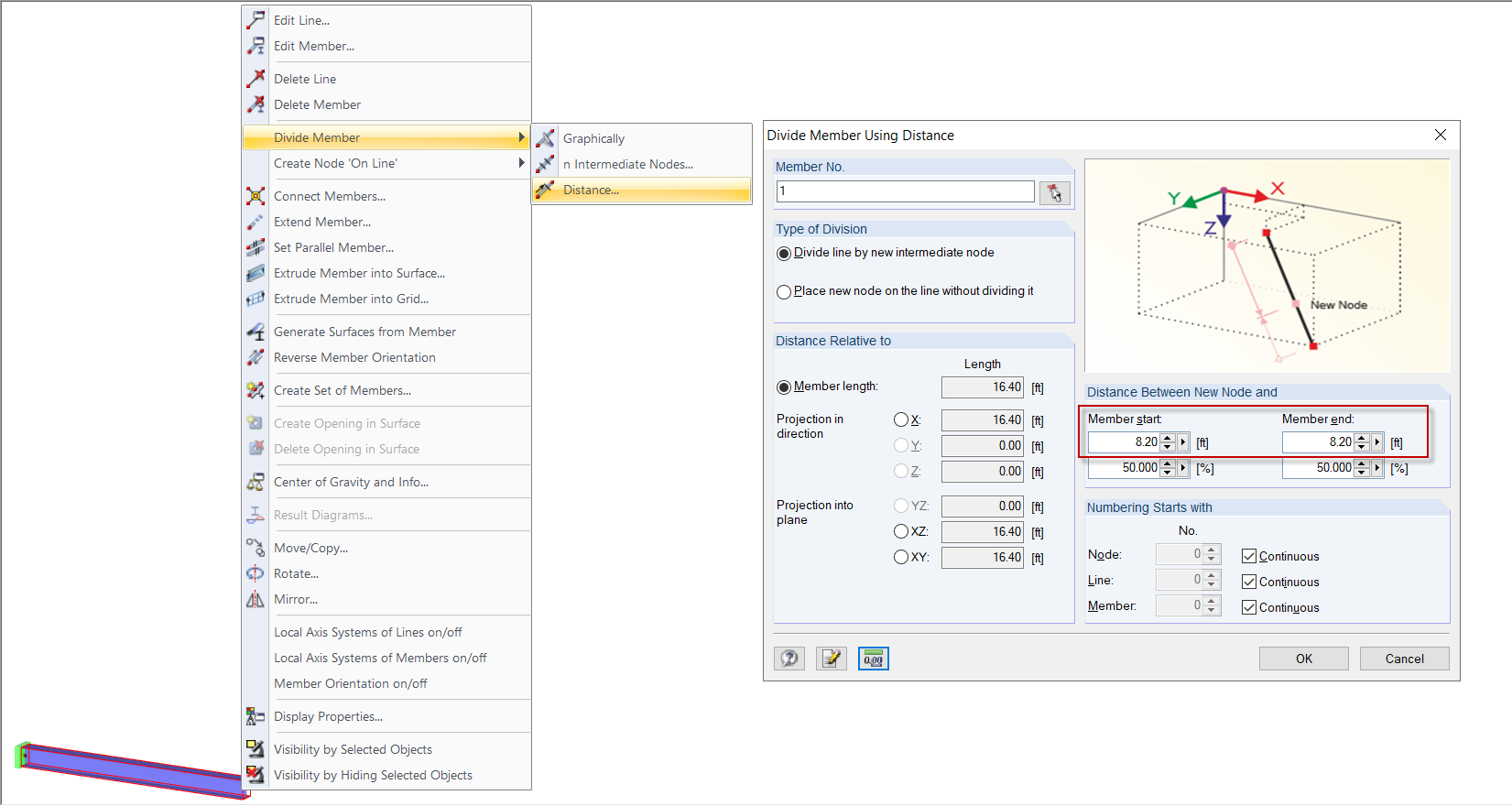Click the Delete Line icon
This screenshot has height=806, width=1512.
point(256,79)
